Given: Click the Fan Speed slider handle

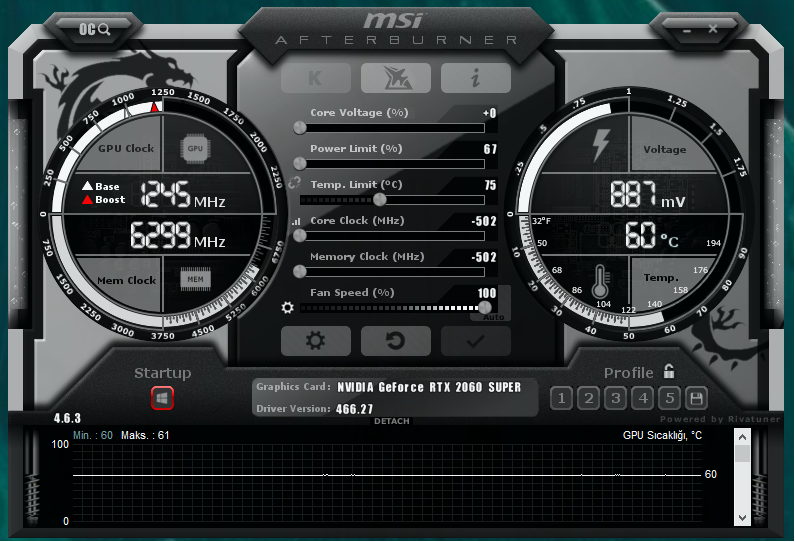Looking at the screenshot, I should (485, 307).
